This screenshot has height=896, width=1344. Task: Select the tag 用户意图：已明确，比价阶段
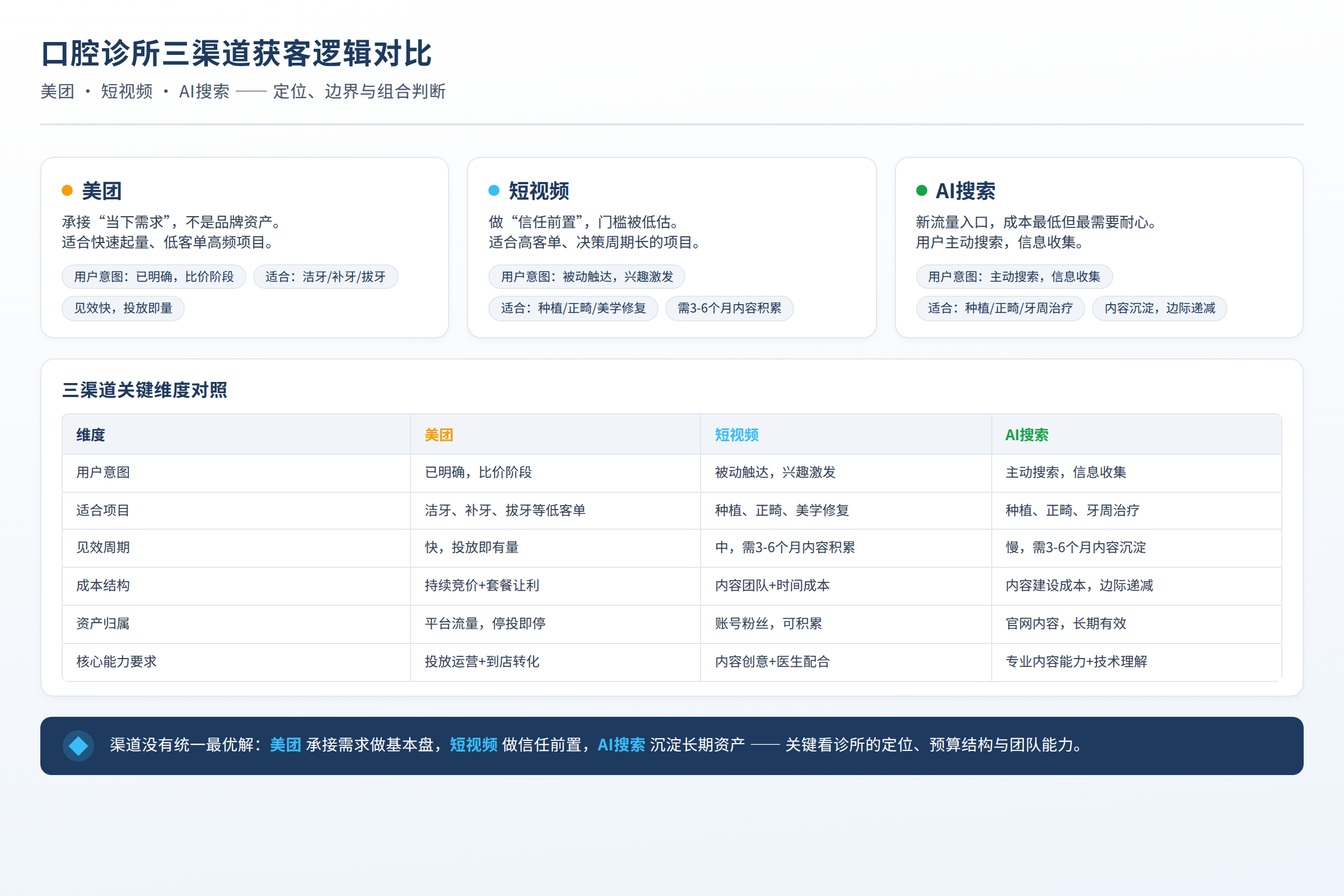[x=153, y=277]
